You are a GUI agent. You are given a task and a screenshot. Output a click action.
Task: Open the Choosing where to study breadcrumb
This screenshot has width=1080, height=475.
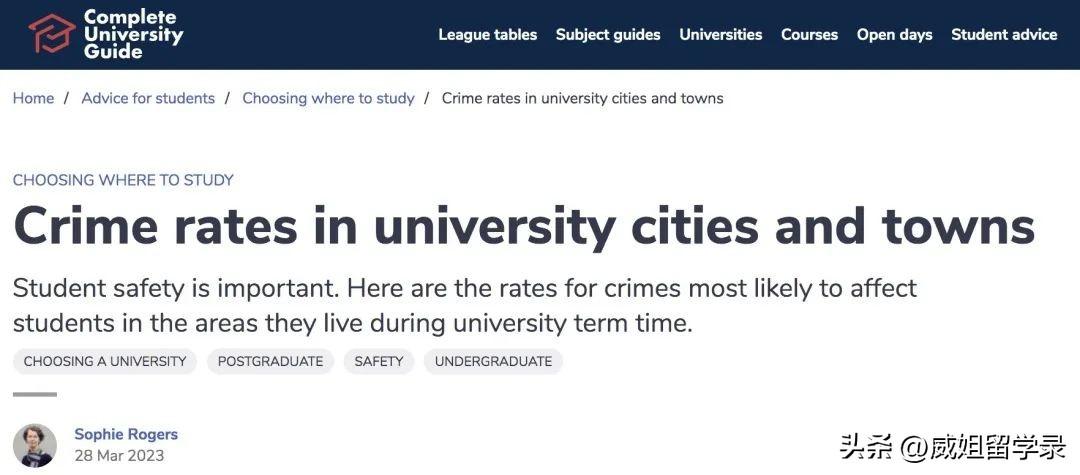pos(328,98)
